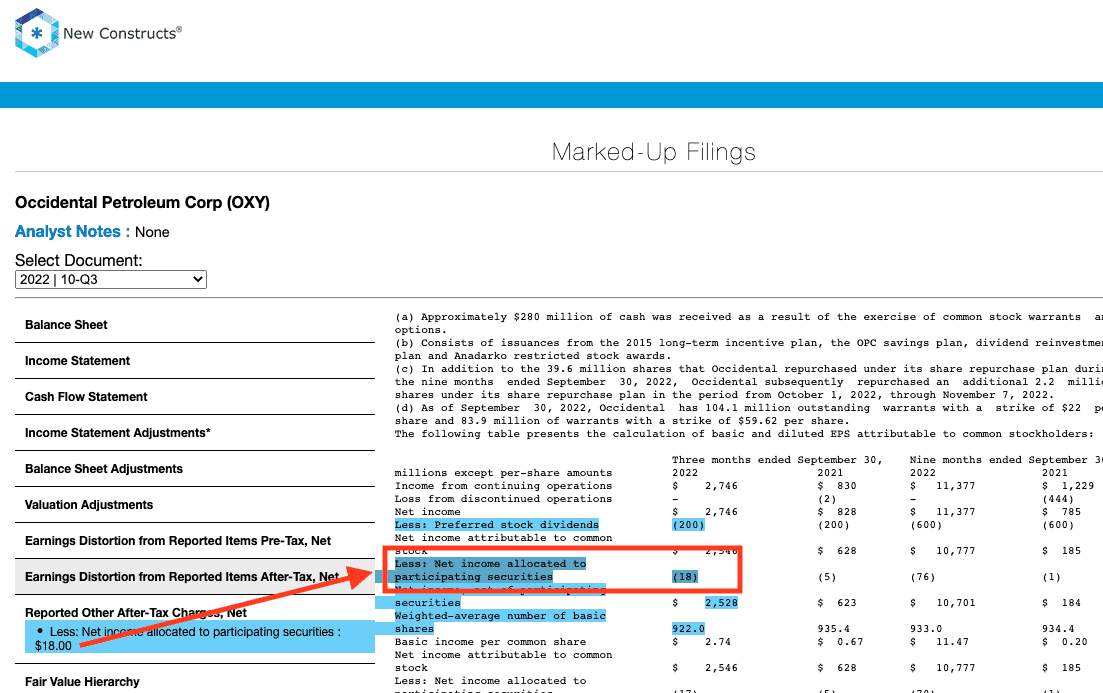Screen dimensions: 1103x693
Task: Click the (444) discontinued operations value
Action: click(1058, 499)
